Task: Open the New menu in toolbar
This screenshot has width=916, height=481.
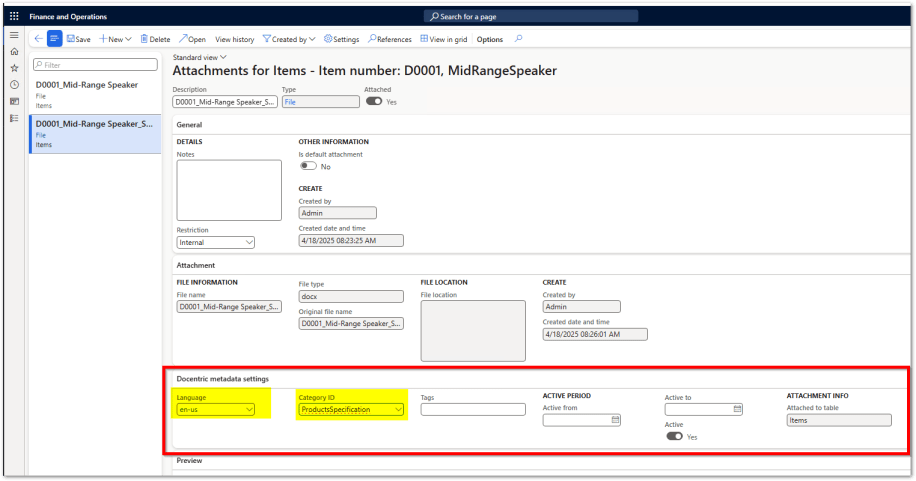Action: point(115,39)
